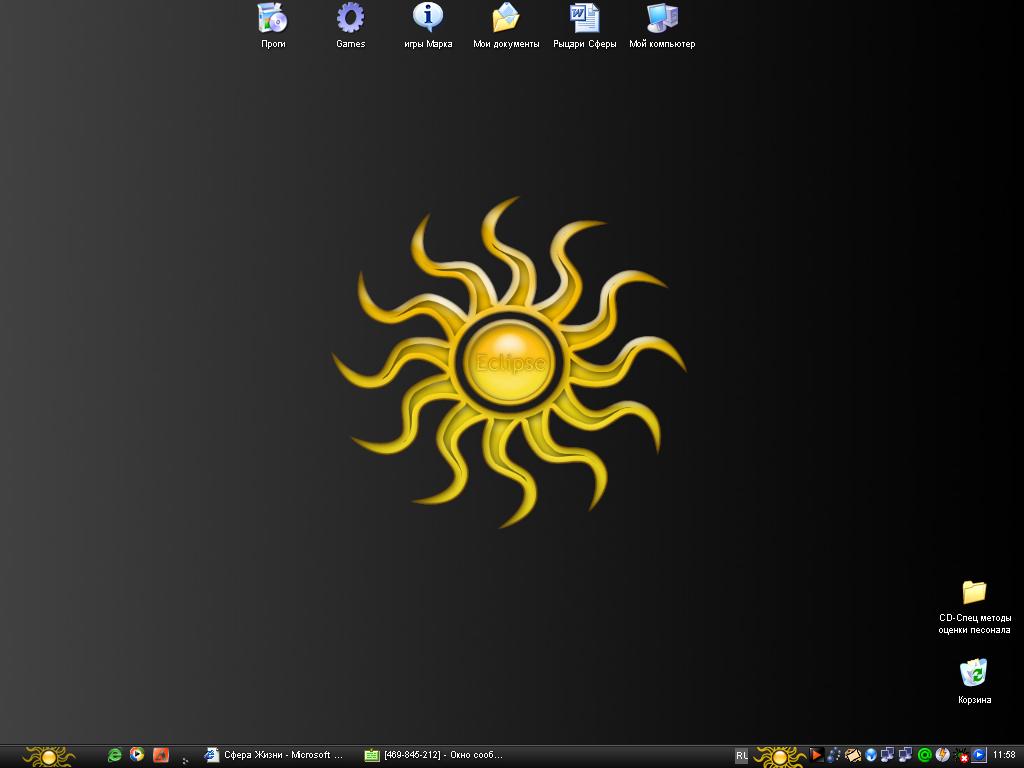The height and width of the screenshot is (768, 1024).
Task: Click the red square Quick Launch icon
Action: coord(161,756)
